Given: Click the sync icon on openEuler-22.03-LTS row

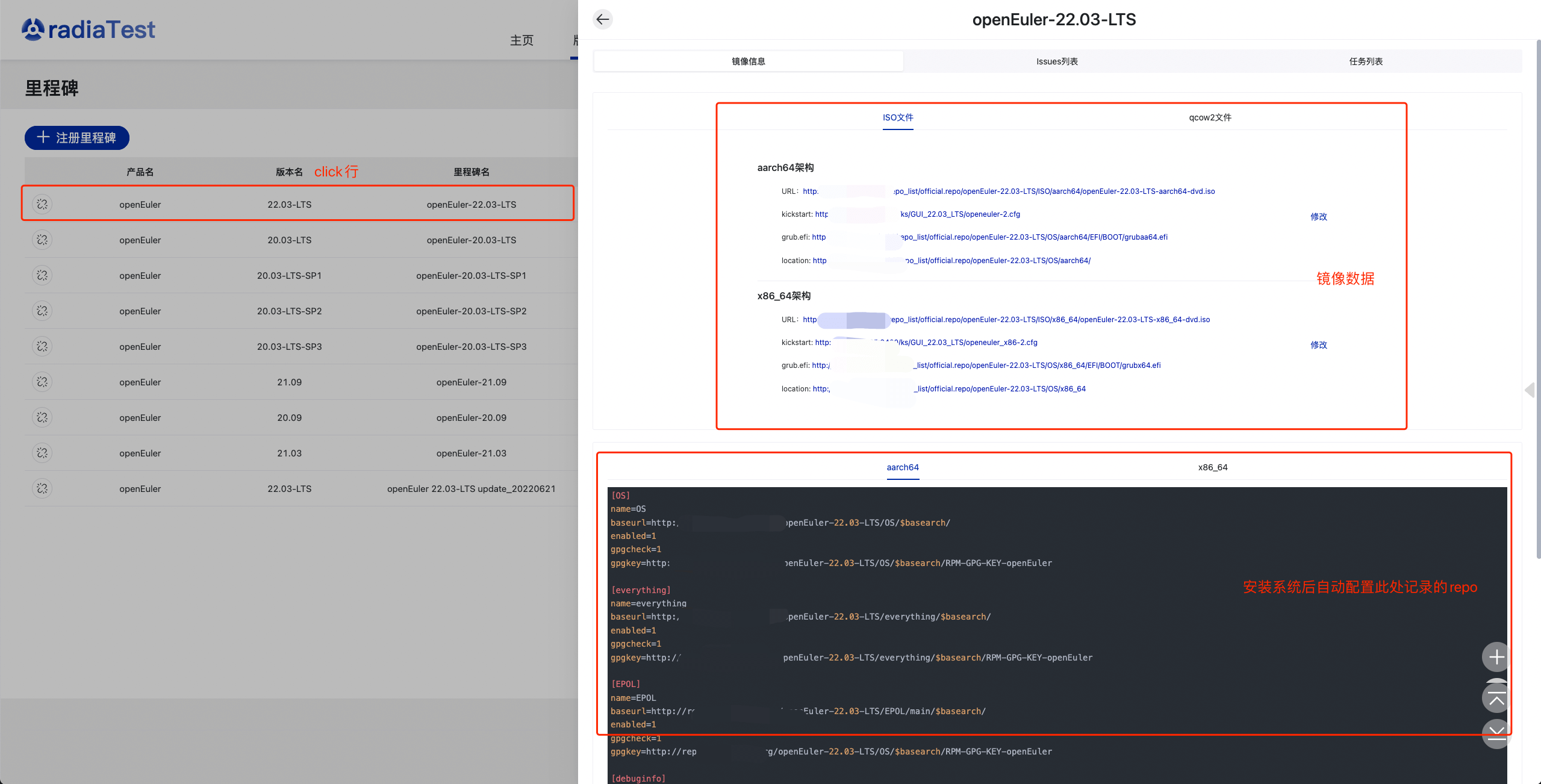Looking at the screenshot, I should coord(42,204).
